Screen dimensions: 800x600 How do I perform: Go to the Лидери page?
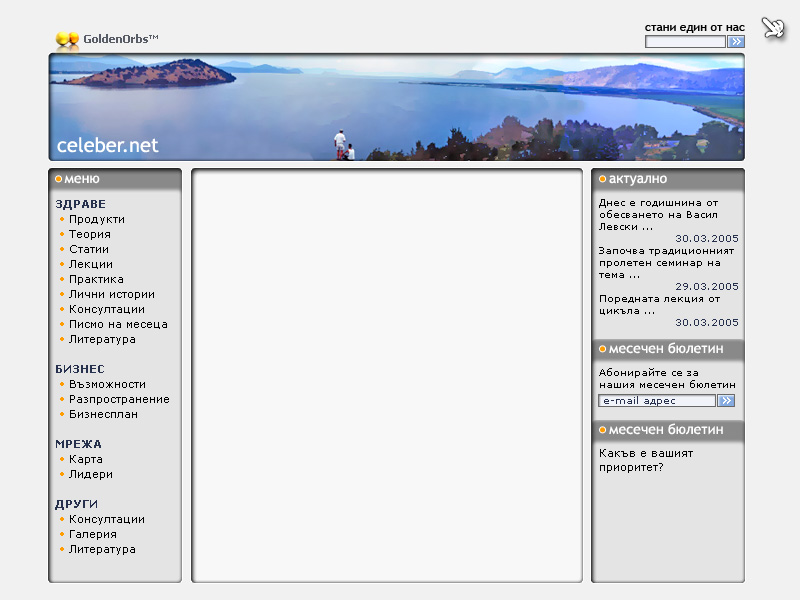[x=91, y=474]
